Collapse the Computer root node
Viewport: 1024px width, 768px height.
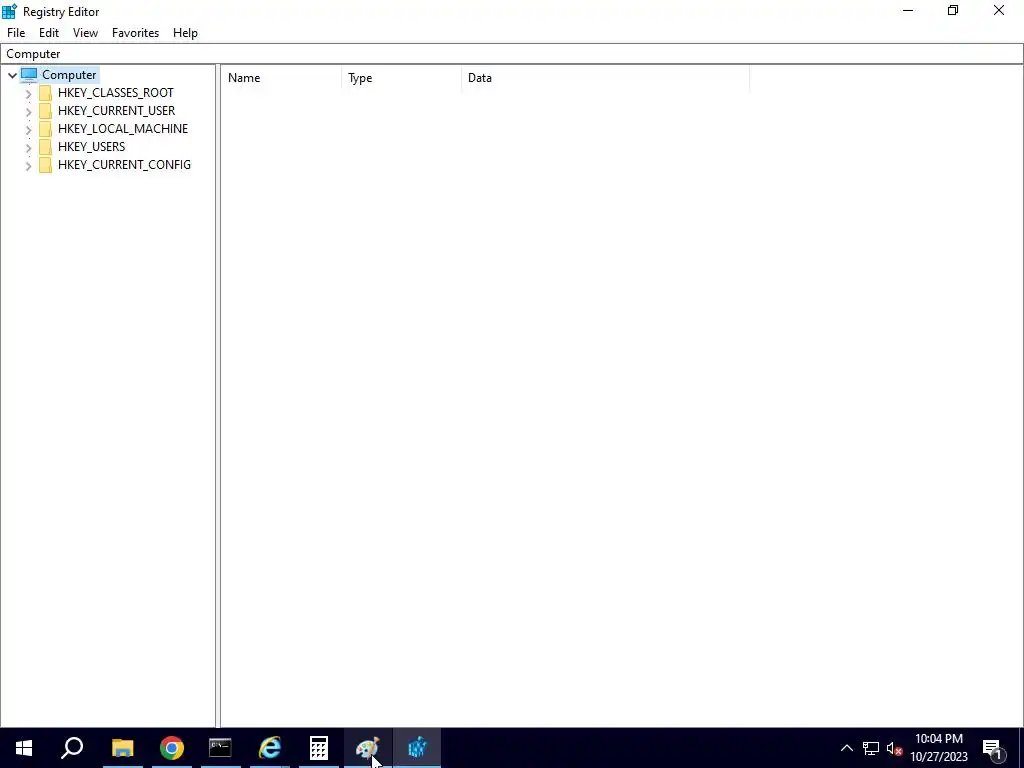tap(12, 75)
